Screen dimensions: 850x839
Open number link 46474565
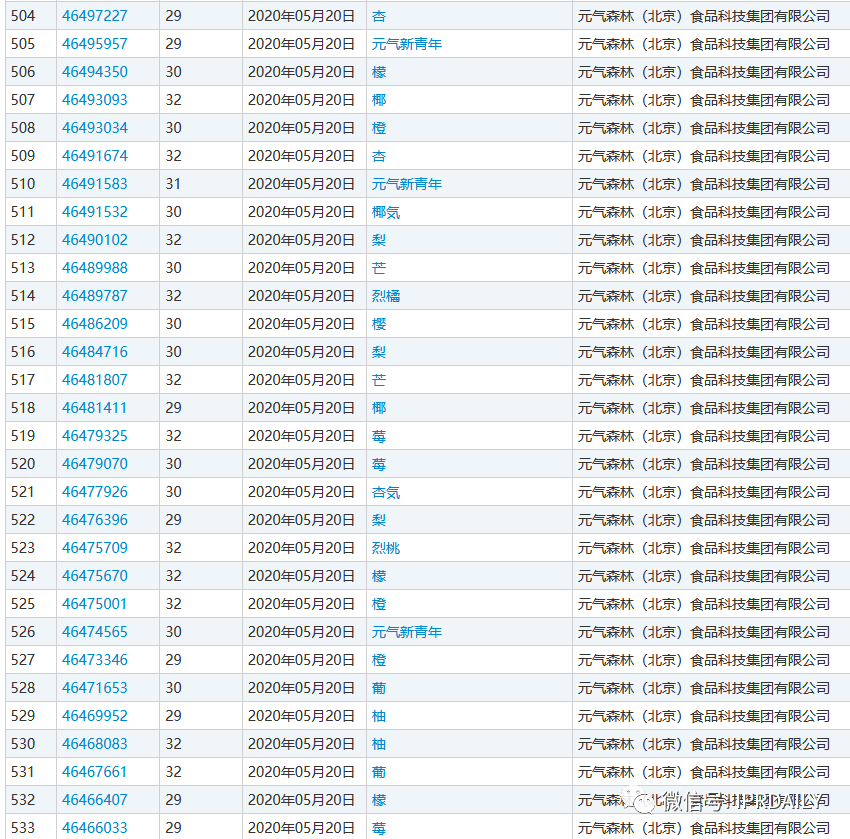point(95,632)
